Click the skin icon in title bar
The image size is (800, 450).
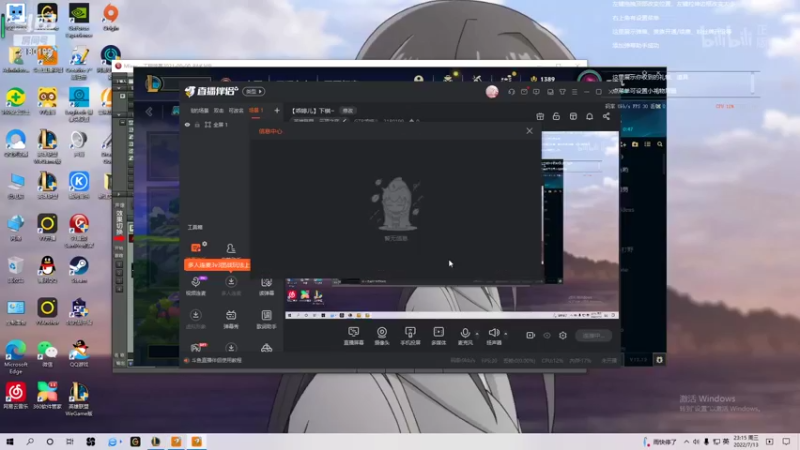(562, 92)
